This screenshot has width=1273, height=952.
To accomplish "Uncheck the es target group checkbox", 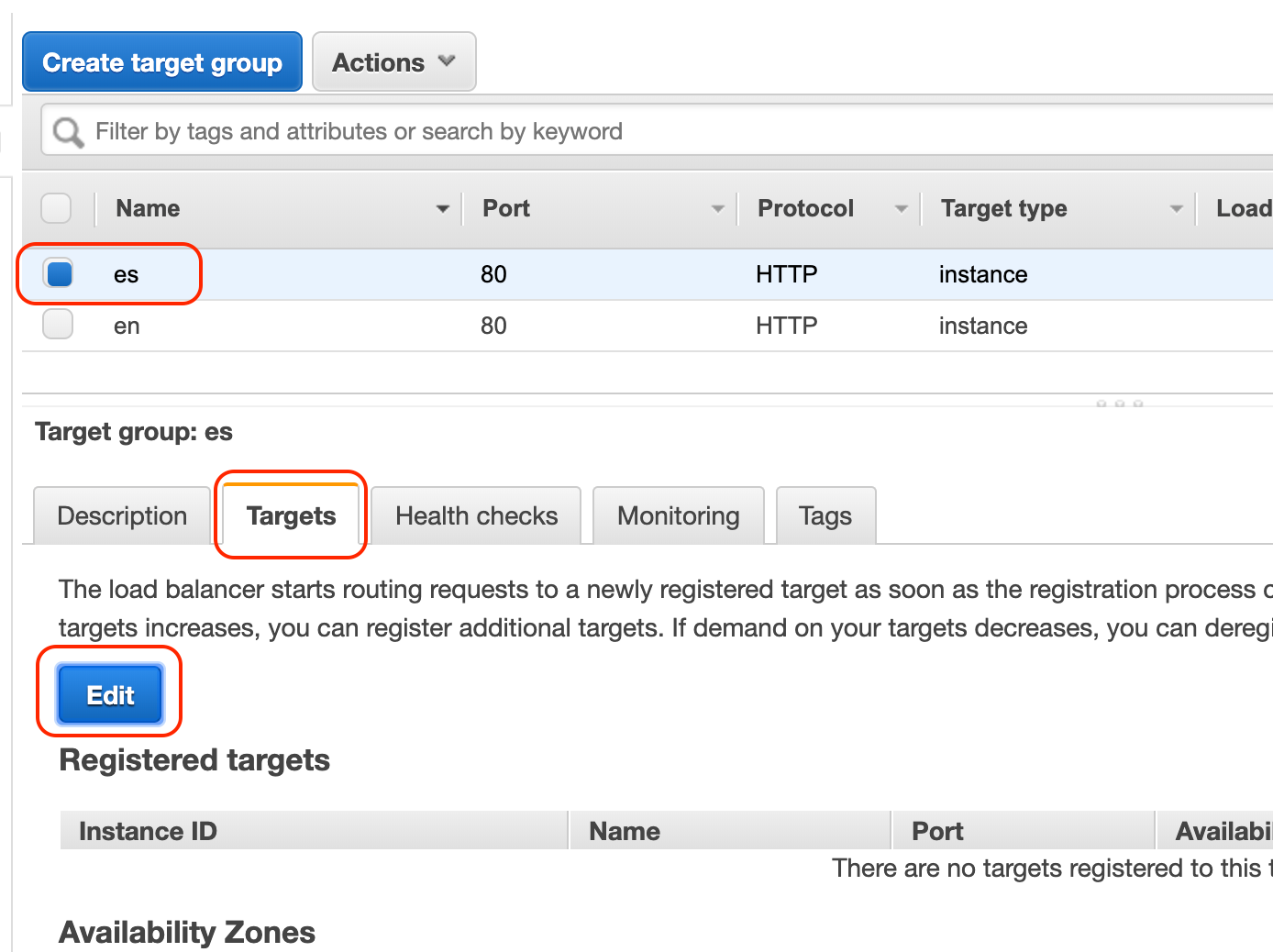I will point(60,273).
